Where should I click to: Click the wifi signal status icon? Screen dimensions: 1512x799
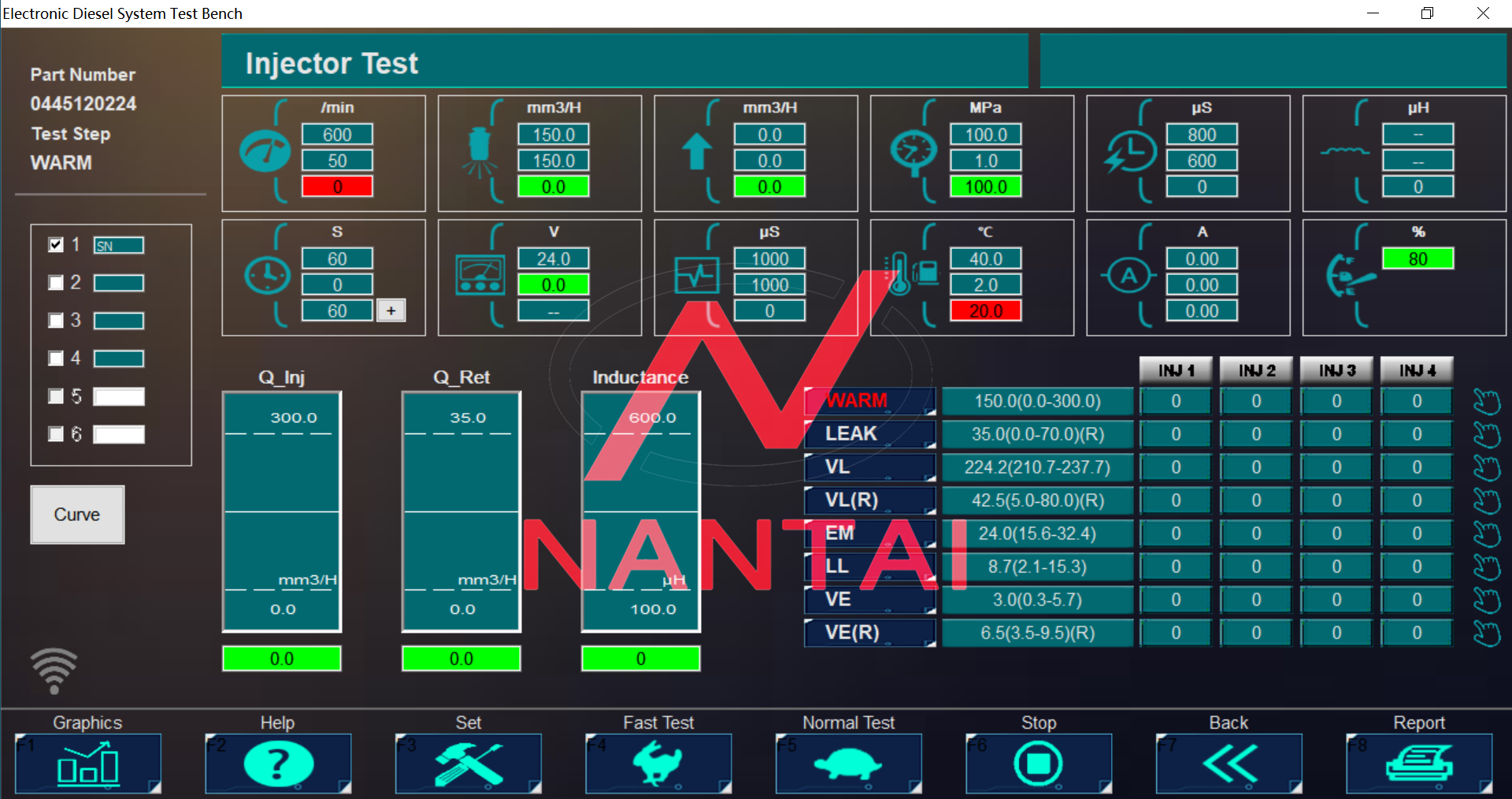(54, 671)
